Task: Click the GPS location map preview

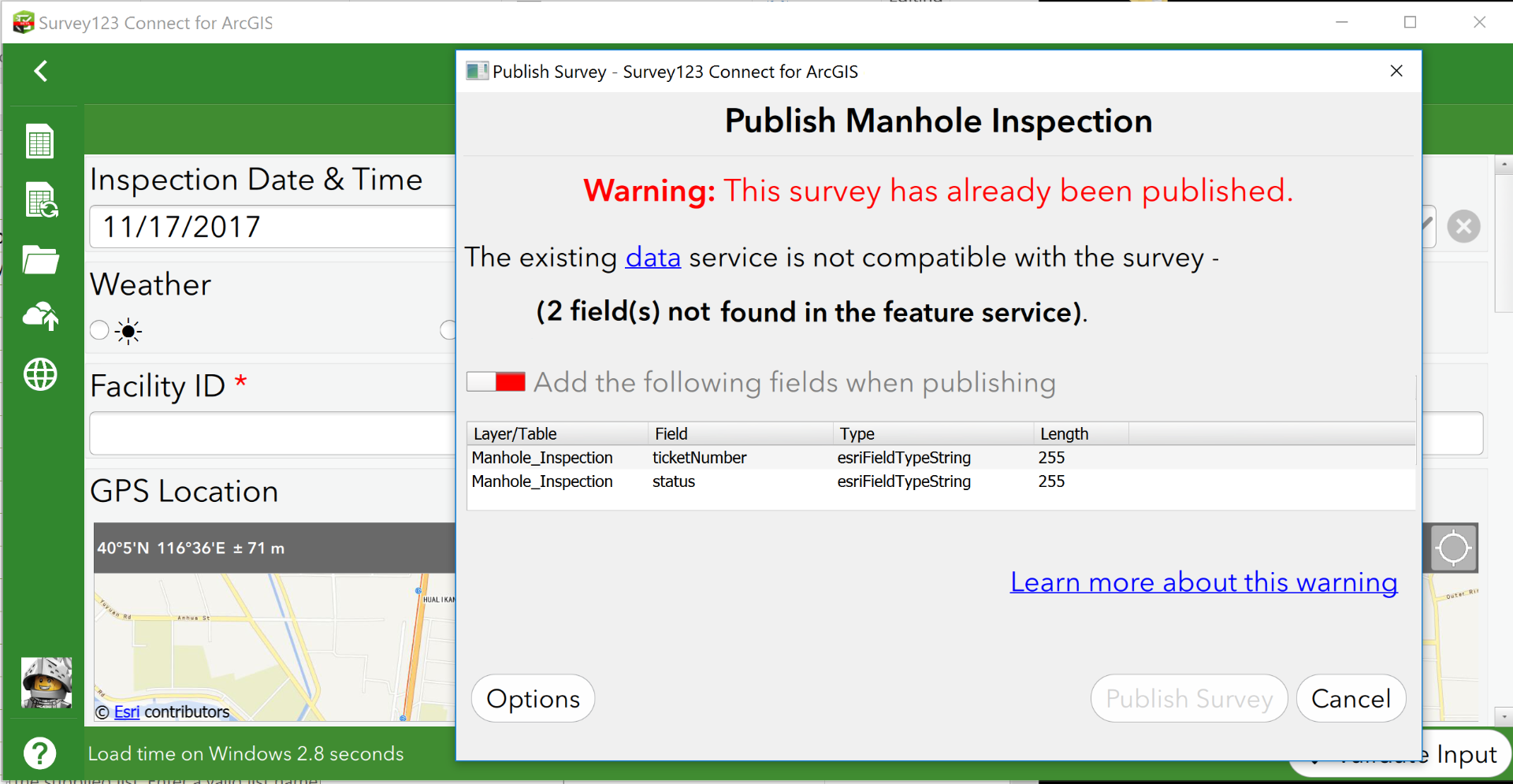Action: [x=274, y=647]
